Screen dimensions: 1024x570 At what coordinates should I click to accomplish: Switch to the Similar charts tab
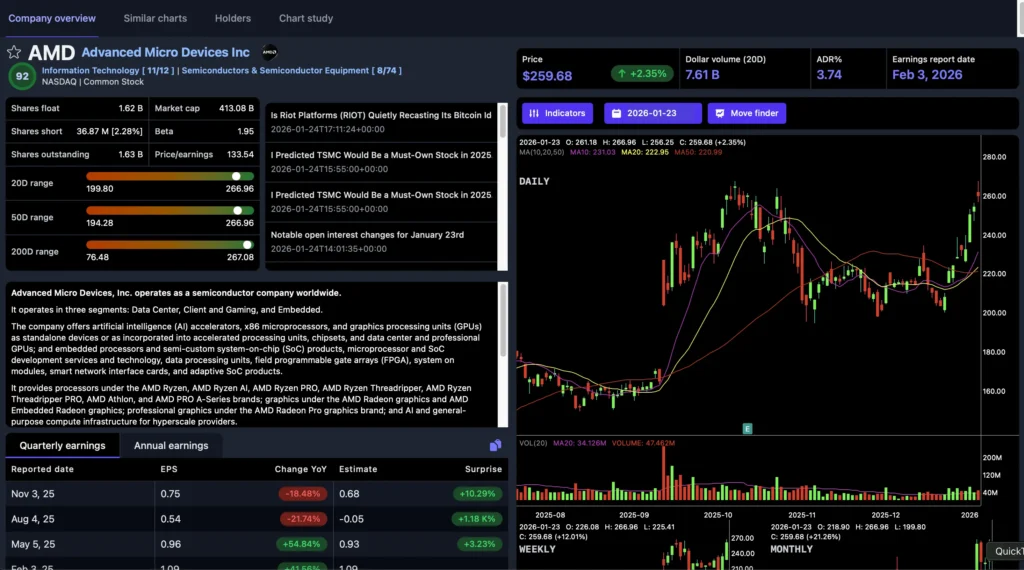click(155, 18)
